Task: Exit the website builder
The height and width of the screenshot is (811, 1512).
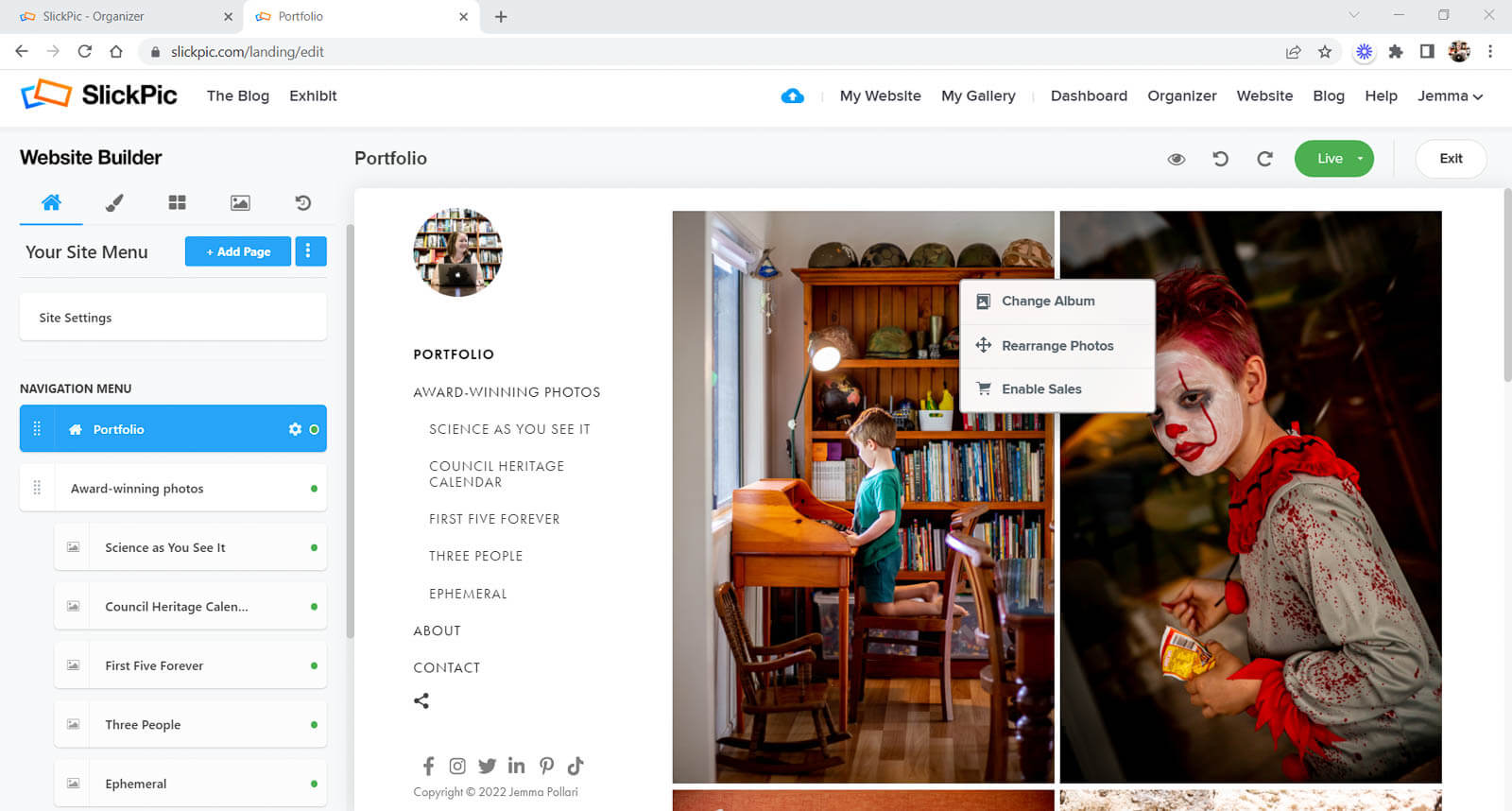Action: point(1450,159)
